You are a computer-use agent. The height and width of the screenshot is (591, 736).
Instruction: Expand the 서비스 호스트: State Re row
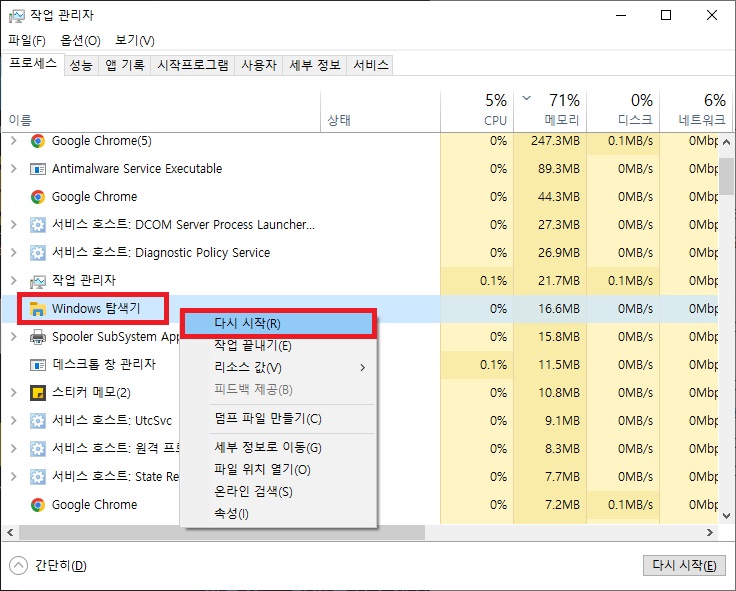click(14, 477)
